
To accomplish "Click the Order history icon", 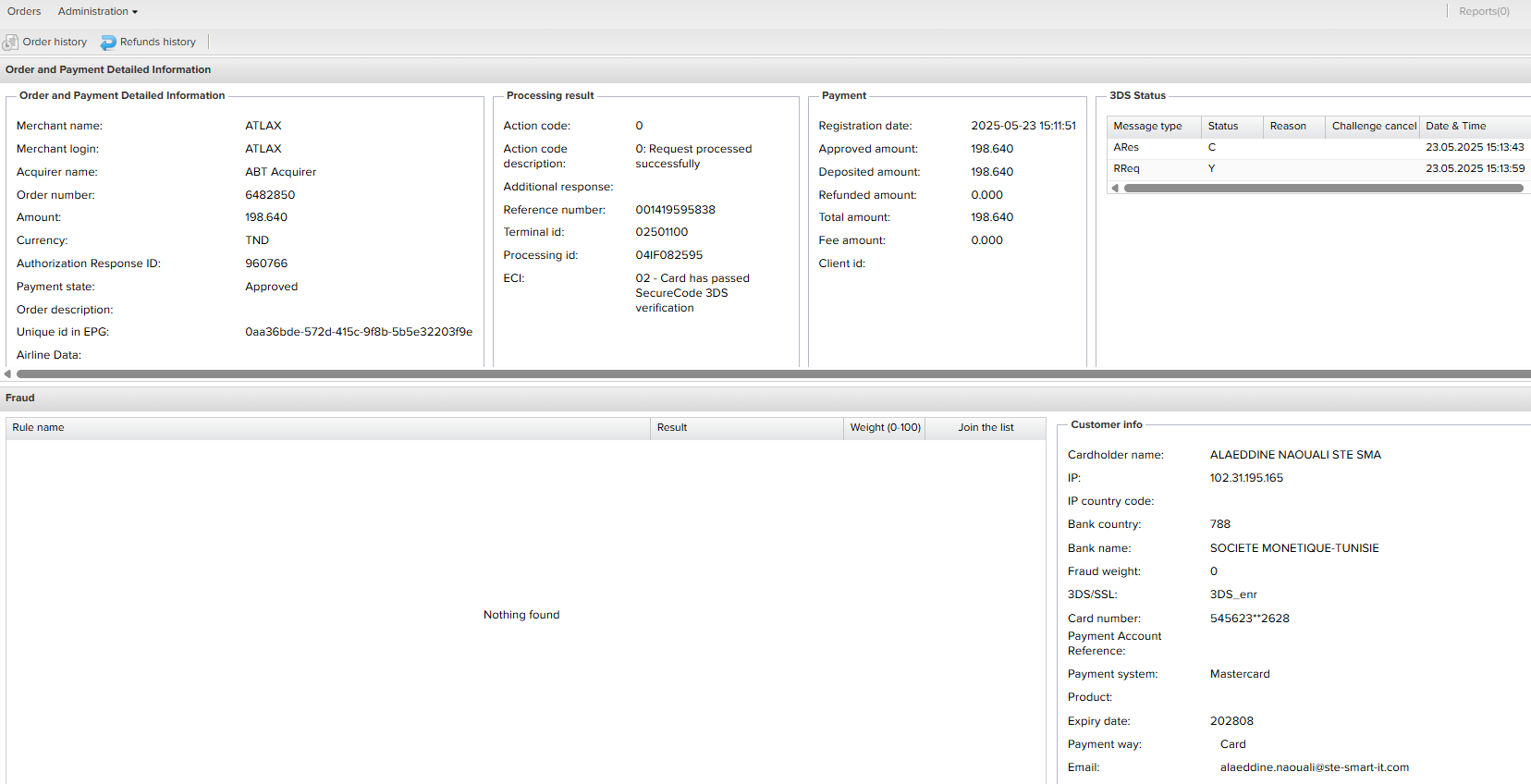I will tap(10, 43).
